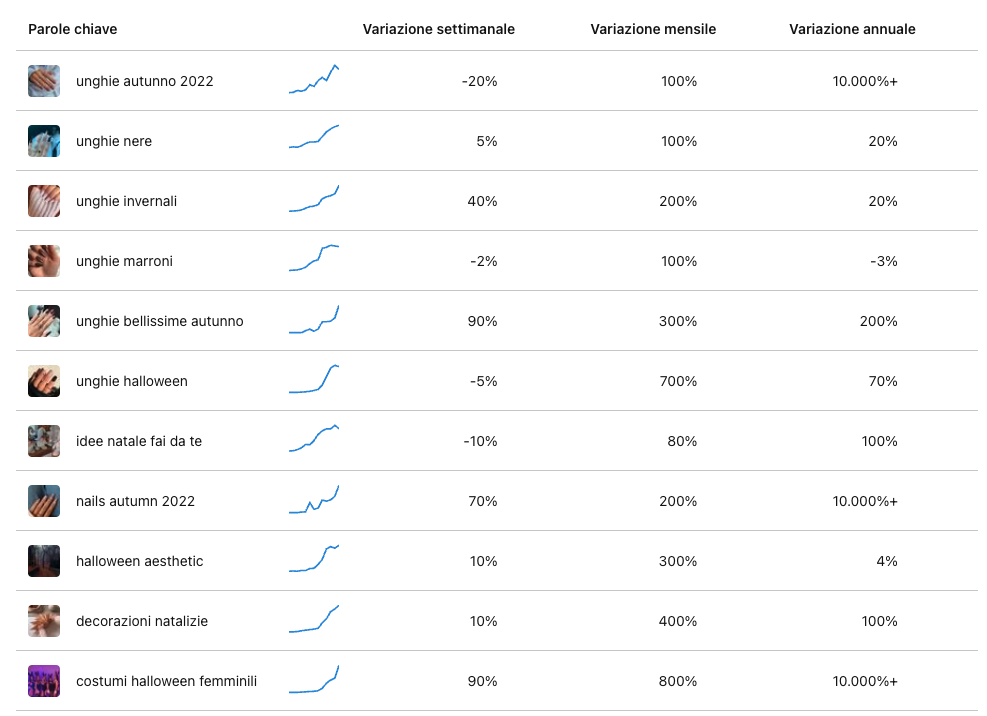Click the unghie halloween trend sparkline

tap(314, 379)
